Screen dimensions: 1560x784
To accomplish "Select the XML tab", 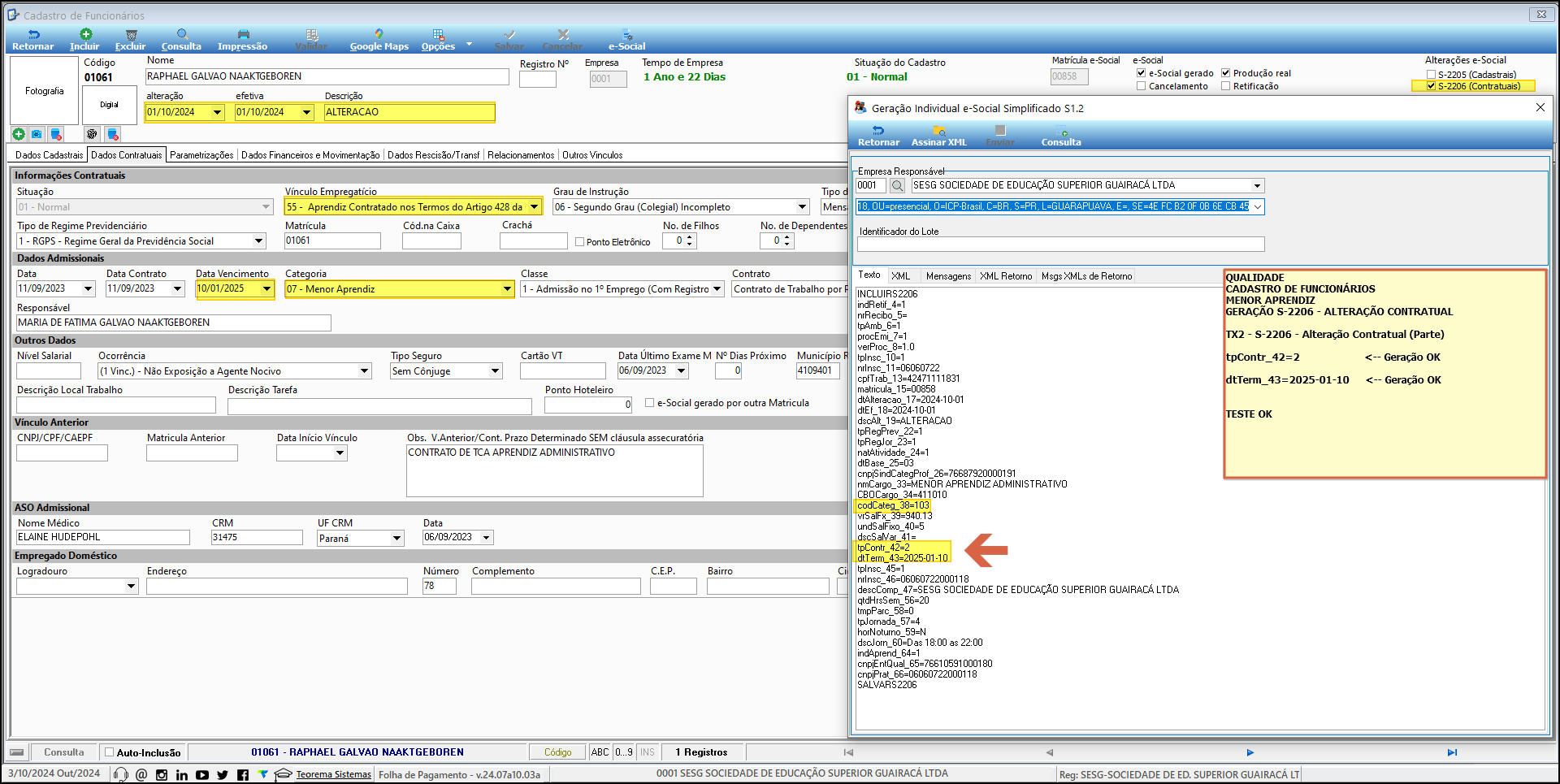I will (900, 276).
